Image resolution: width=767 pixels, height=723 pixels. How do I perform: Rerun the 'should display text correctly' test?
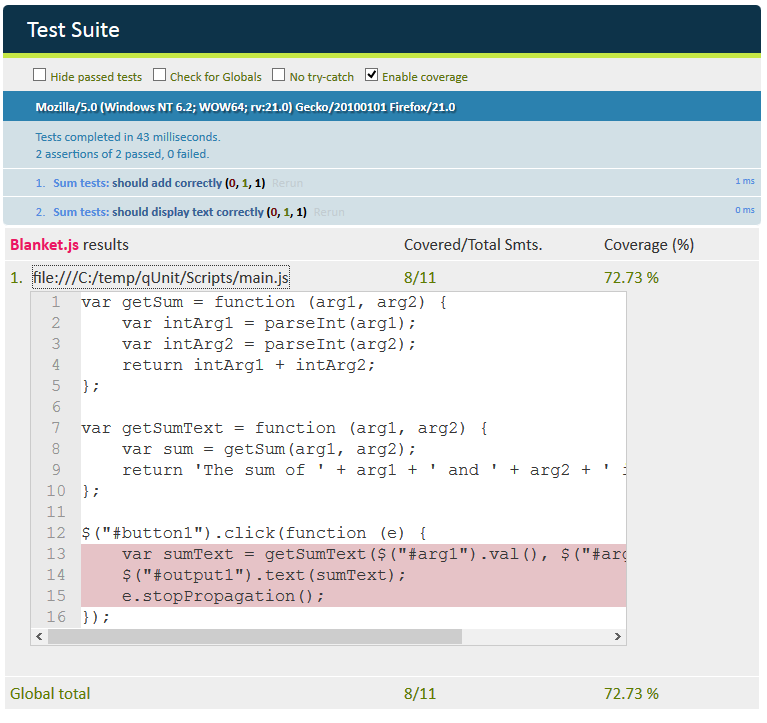click(x=328, y=212)
